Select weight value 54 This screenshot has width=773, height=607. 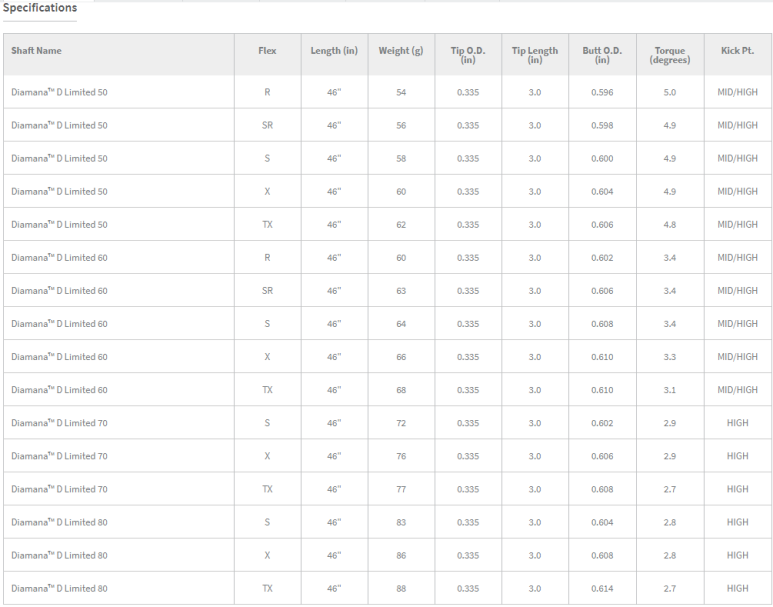coord(401,92)
